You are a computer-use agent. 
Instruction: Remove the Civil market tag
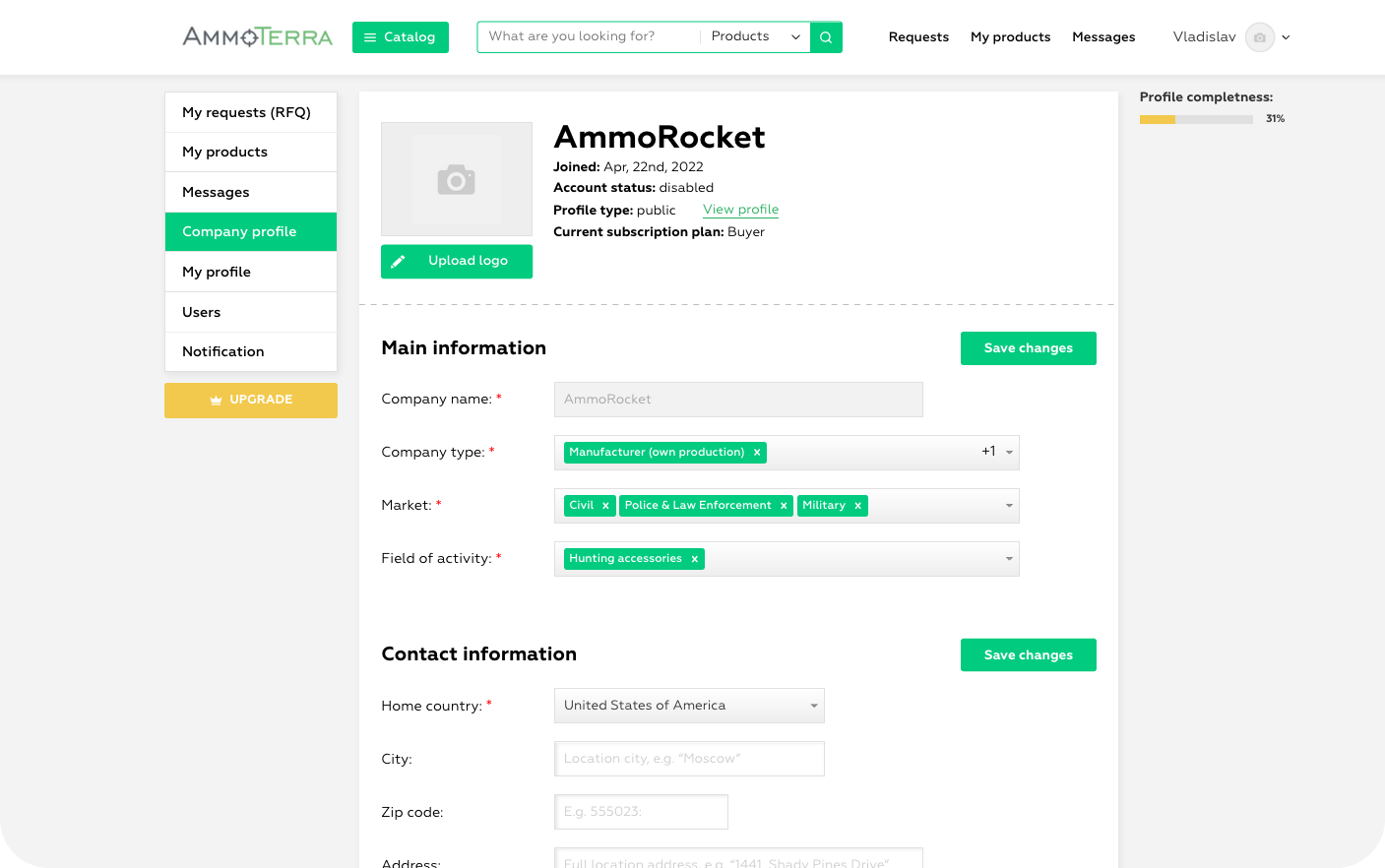pos(605,506)
